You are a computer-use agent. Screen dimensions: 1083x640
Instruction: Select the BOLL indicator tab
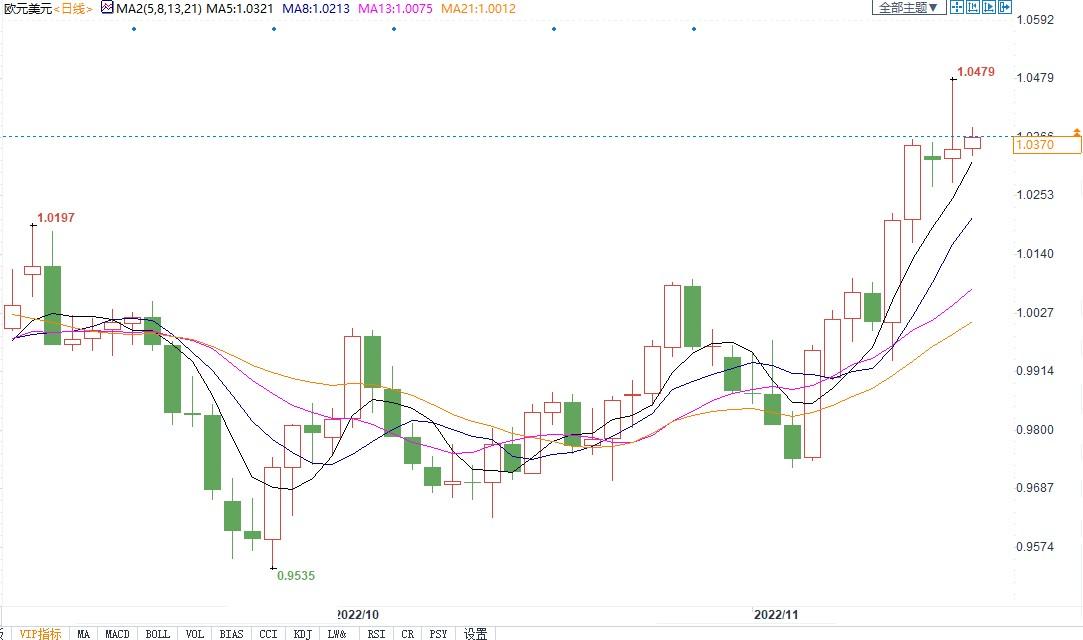point(157,633)
